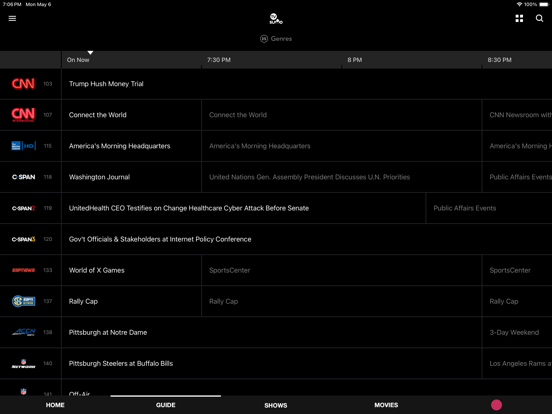Open CNN Newsroom listing at 8:30 PM
This screenshot has width=552, height=414.
[x=517, y=115]
